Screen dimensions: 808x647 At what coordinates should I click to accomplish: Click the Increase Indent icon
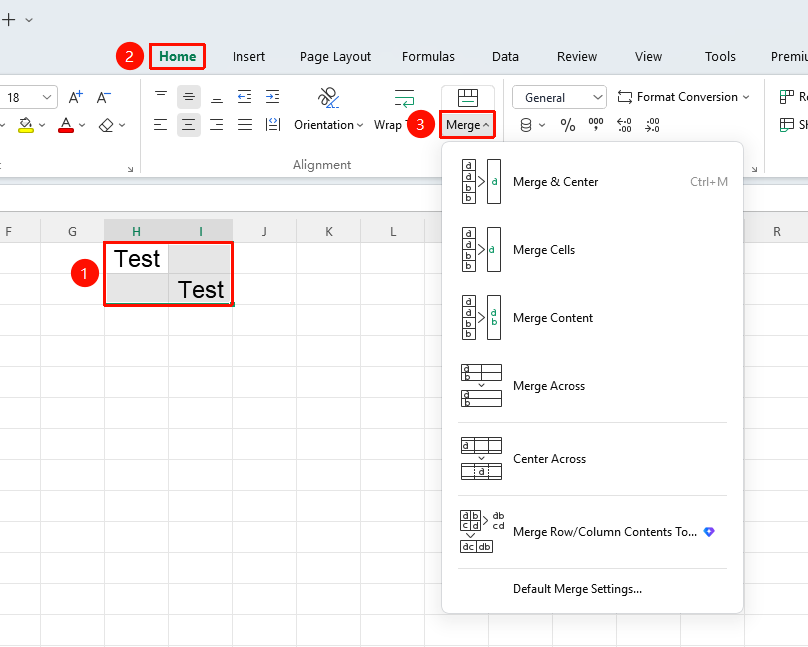pyautogui.click(x=272, y=96)
